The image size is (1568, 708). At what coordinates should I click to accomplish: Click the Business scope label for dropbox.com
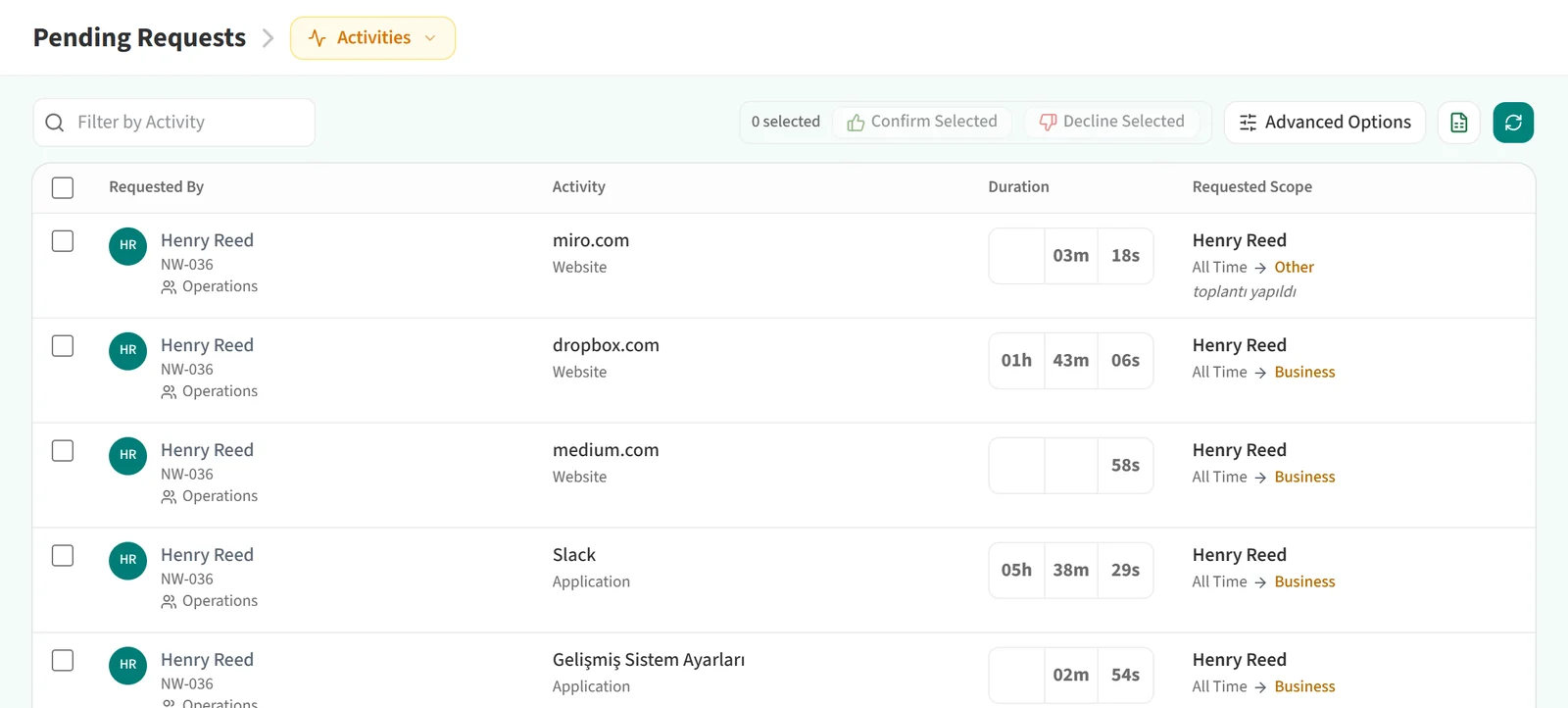(1305, 373)
